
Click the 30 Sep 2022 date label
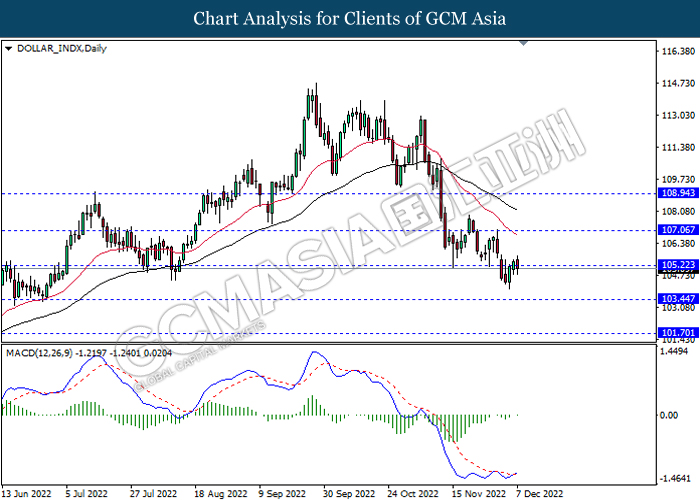click(x=349, y=494)
